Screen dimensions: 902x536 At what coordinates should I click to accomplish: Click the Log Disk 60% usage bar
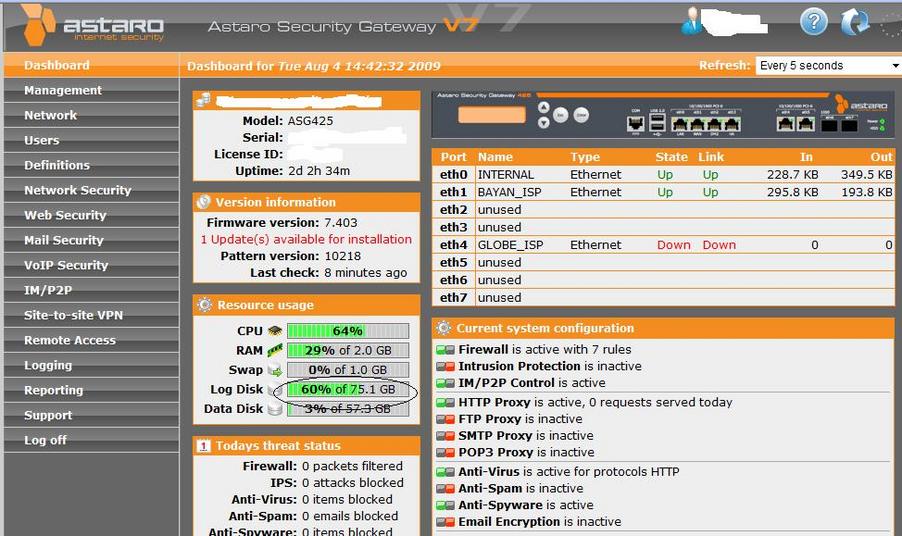(x=348, y=389)
